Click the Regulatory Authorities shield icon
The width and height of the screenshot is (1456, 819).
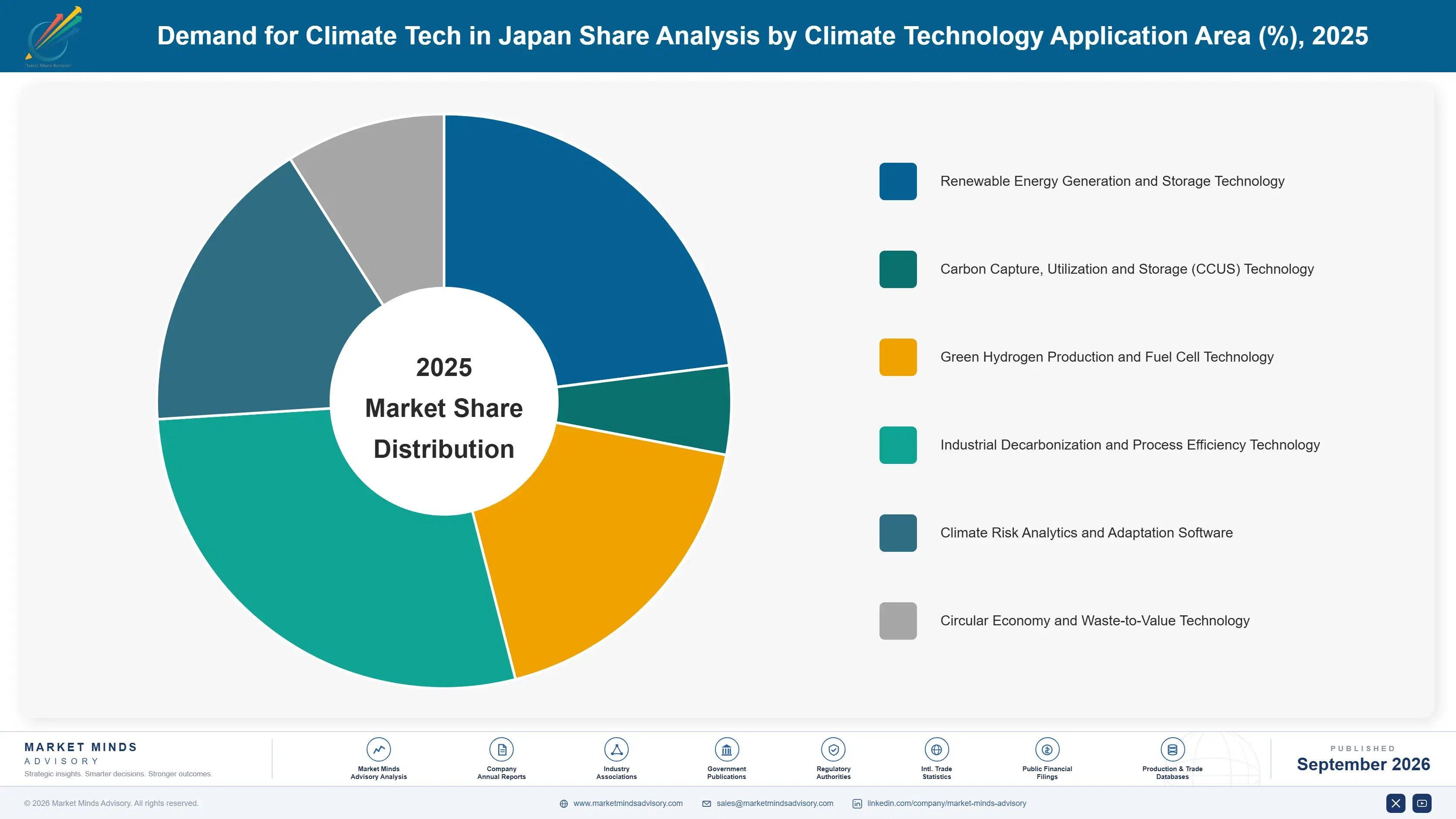pos(833,749)
